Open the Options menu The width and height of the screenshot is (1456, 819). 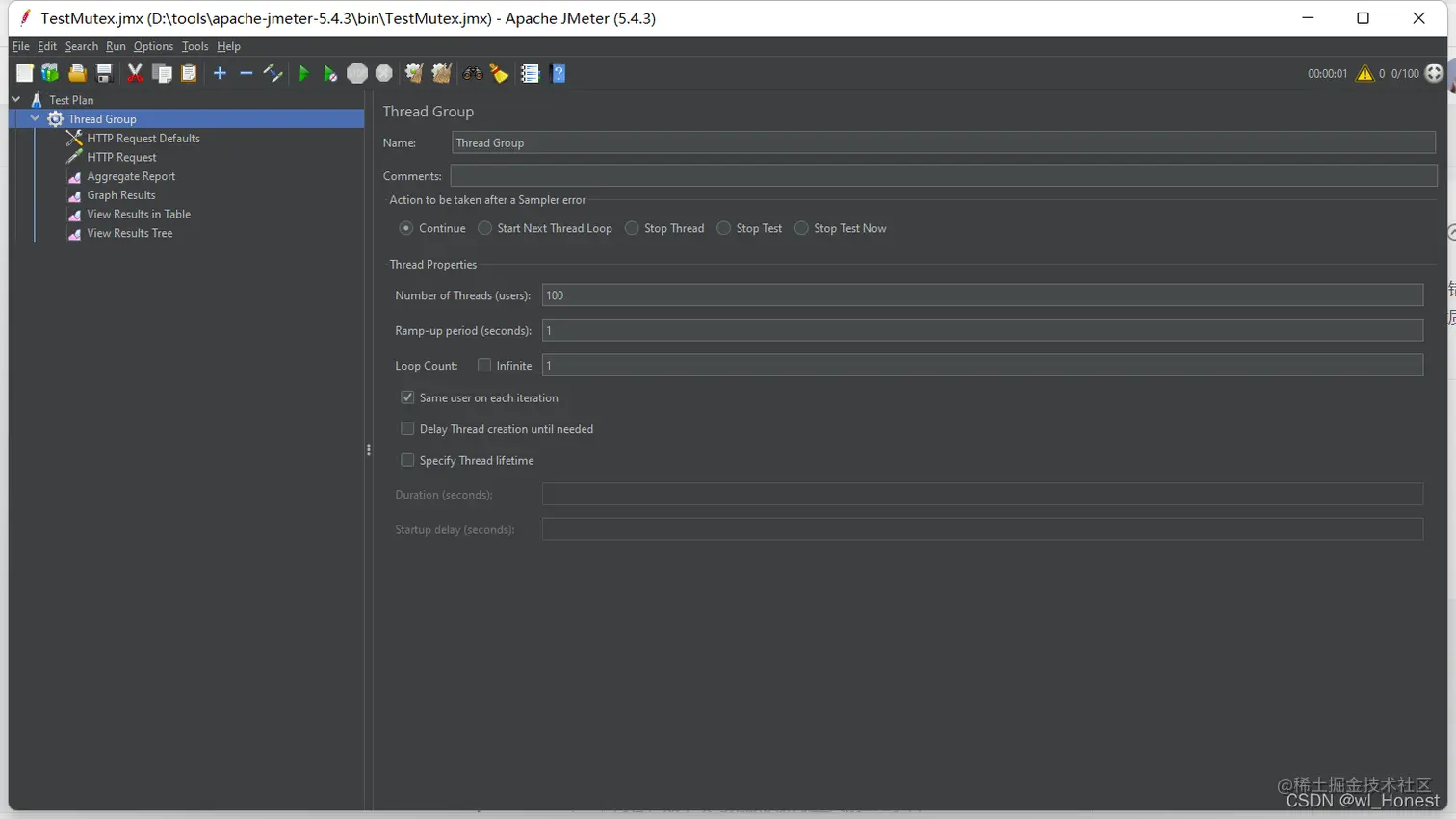tap(153, 46)
